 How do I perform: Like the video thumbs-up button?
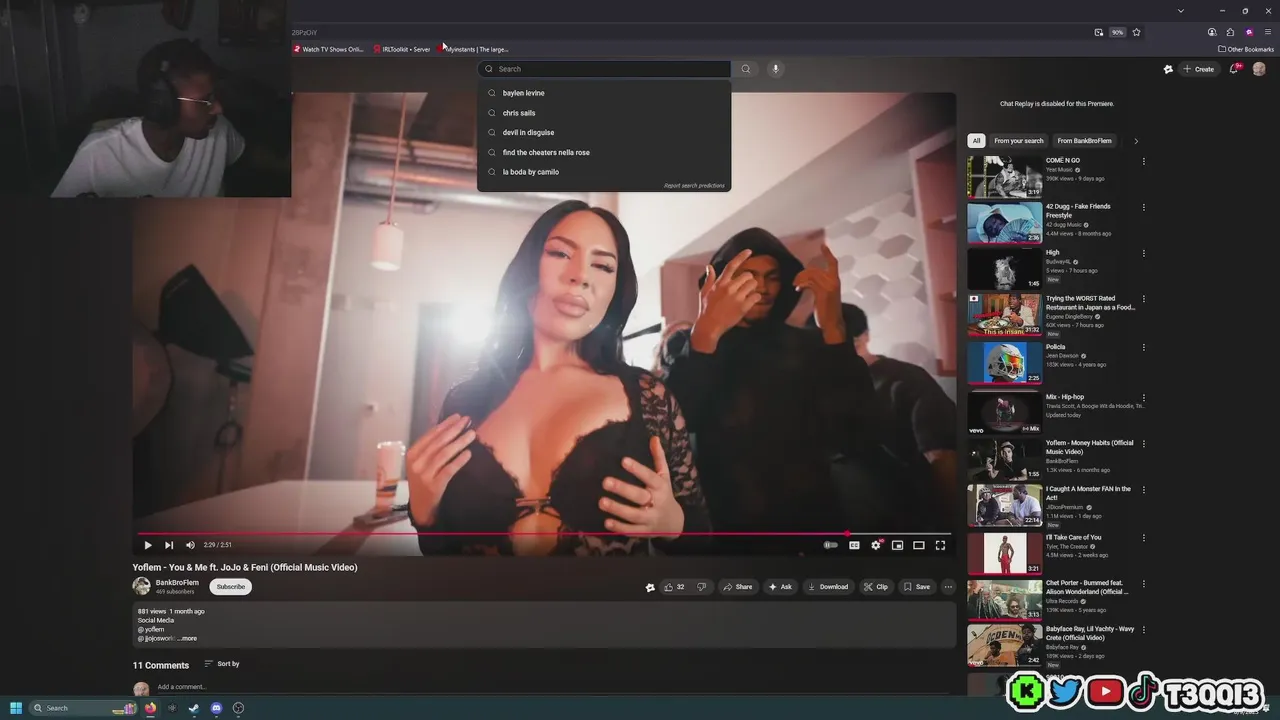pyautogui.click(x=674, y=587)
